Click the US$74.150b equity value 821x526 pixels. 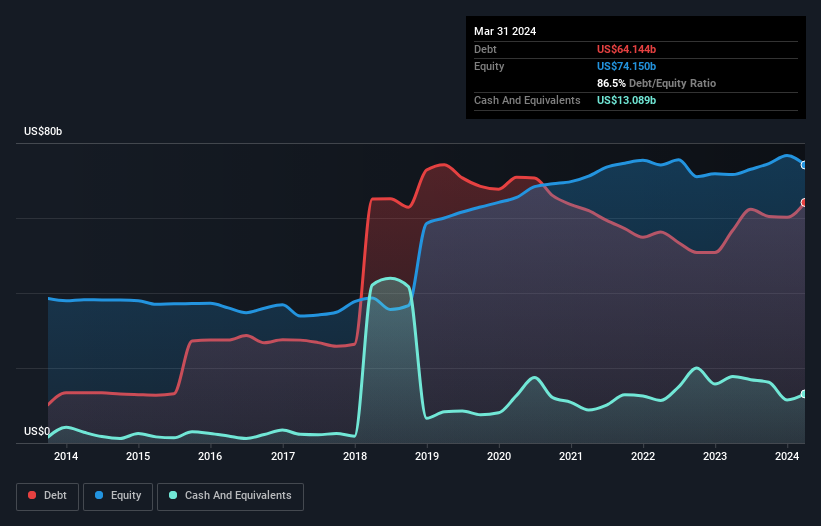pos(626,66)
